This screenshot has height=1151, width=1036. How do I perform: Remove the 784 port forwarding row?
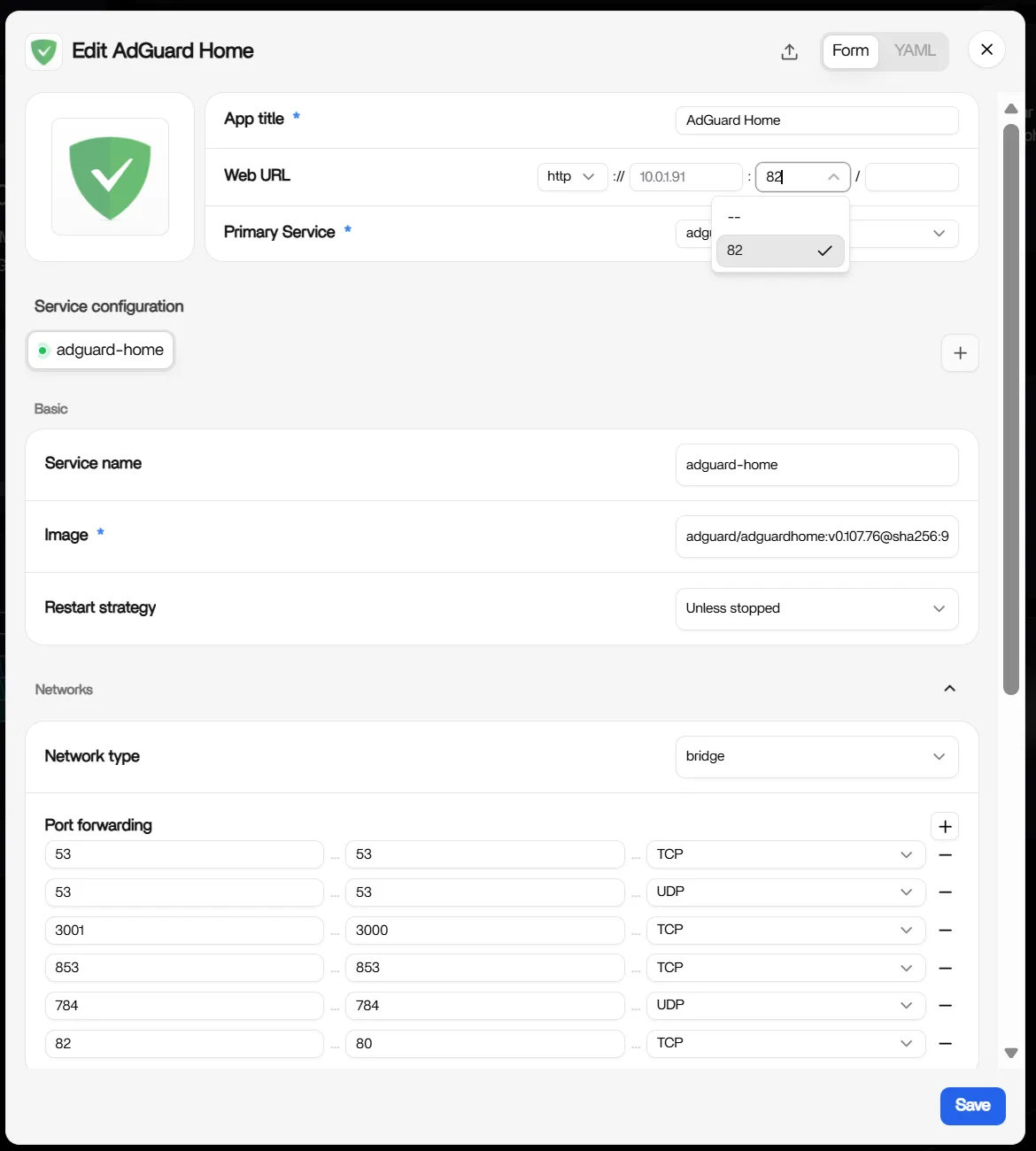pyautogui.click(x=945, y=1006)
